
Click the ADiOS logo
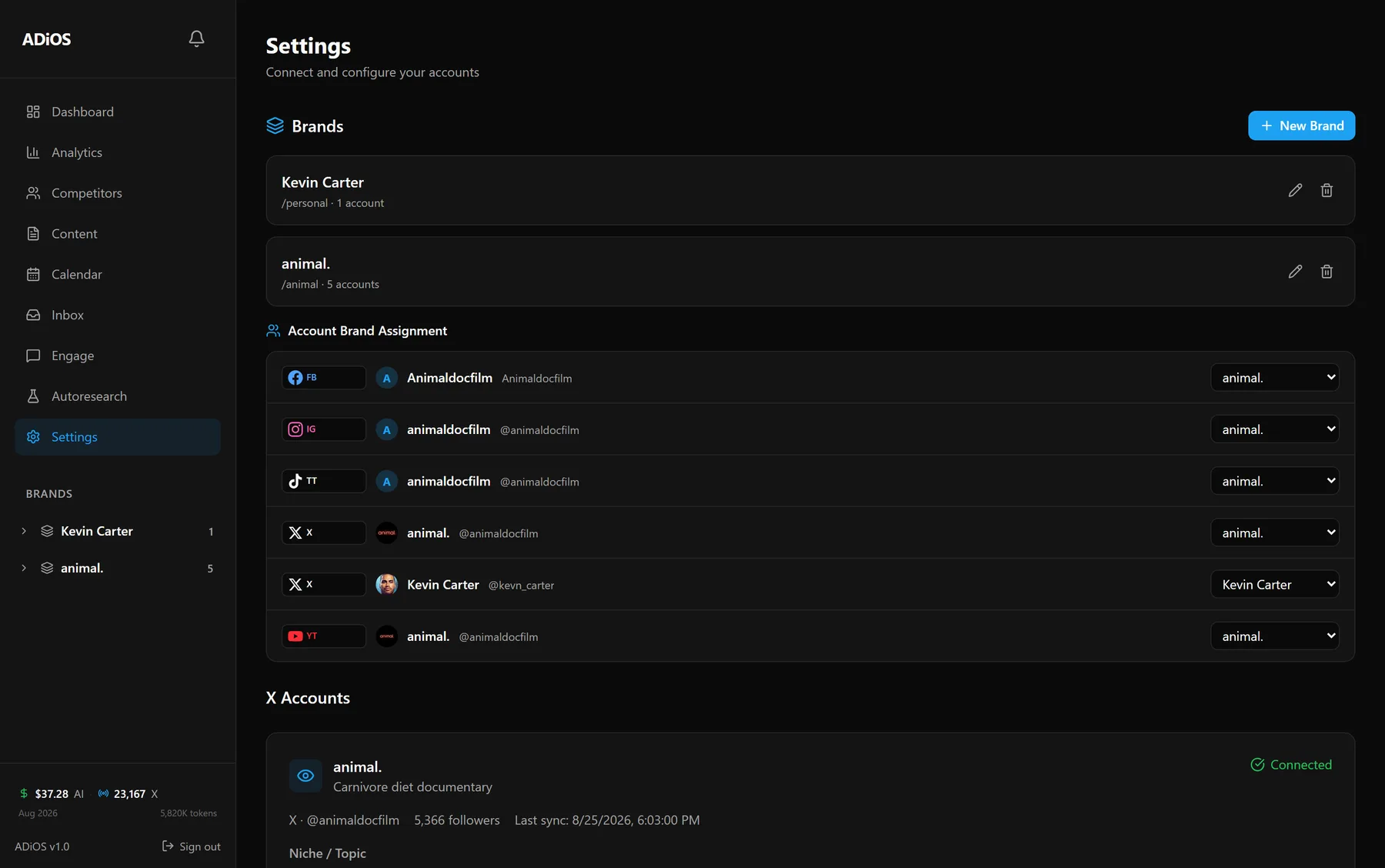[x=46, y=39]
